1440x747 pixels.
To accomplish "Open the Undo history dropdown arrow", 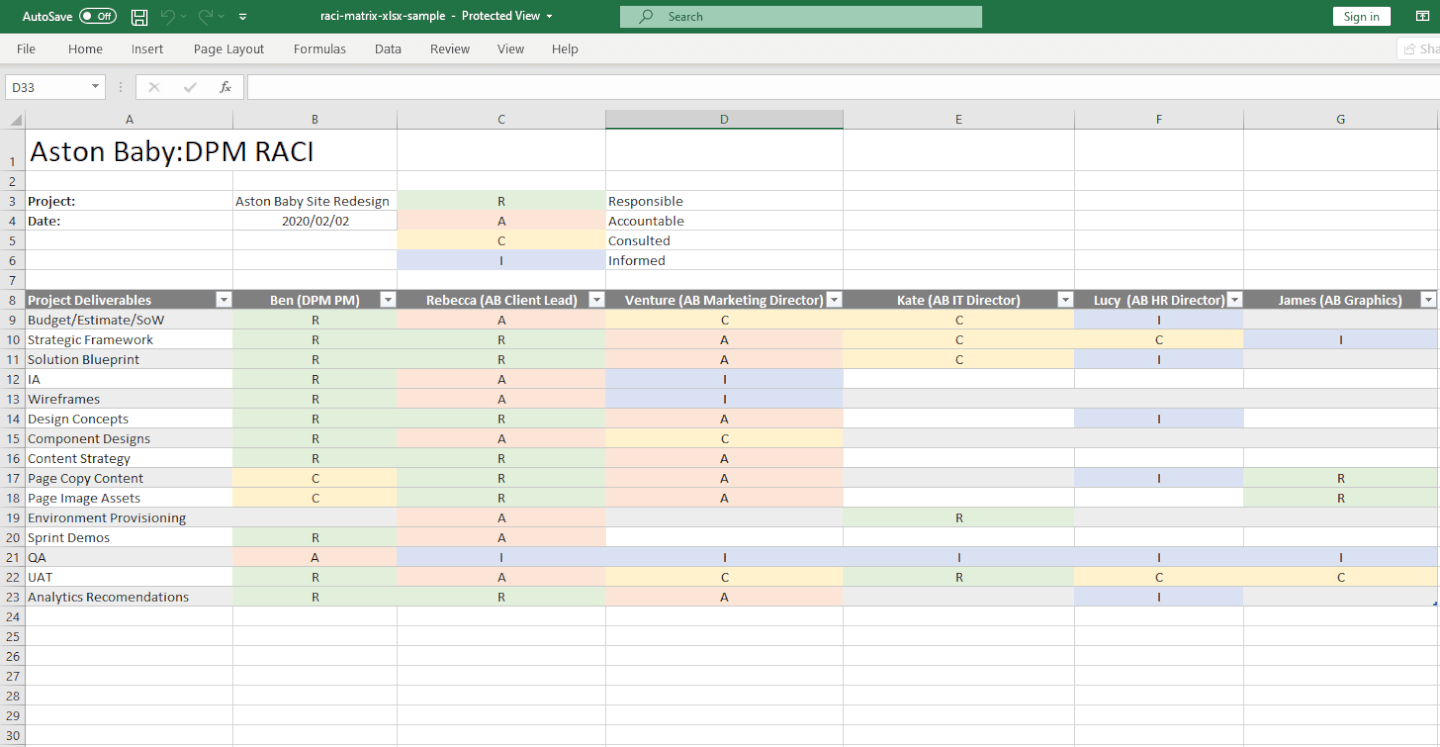I will [184, 16].
